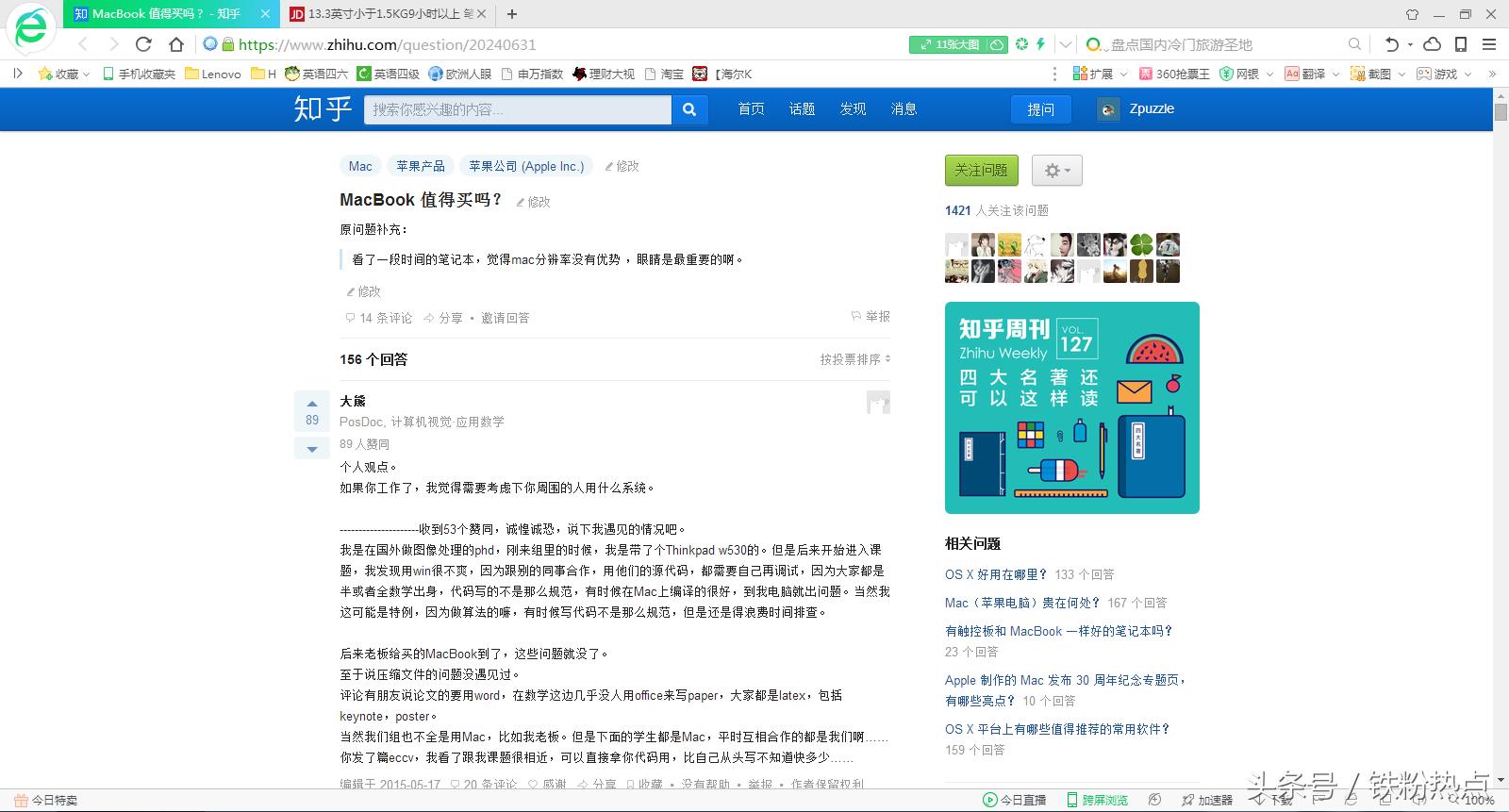Open related question OS X 平台上有哪些值得推荐的常用软件？
This screenshot has width=1509, height=812.
[x=1057, y=729]
